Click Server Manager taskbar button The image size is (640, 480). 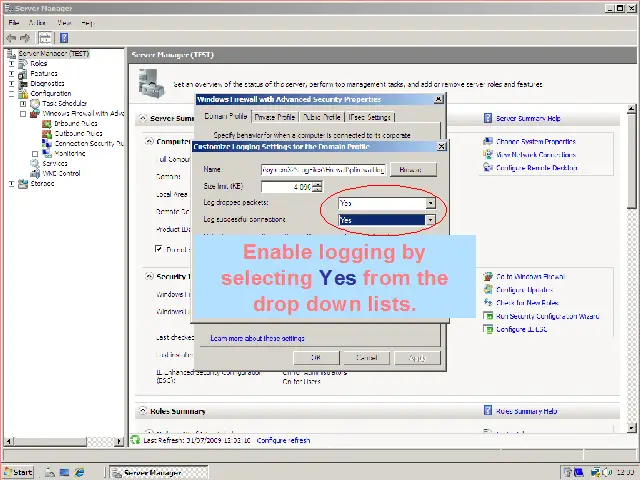(x=159, y=472)
